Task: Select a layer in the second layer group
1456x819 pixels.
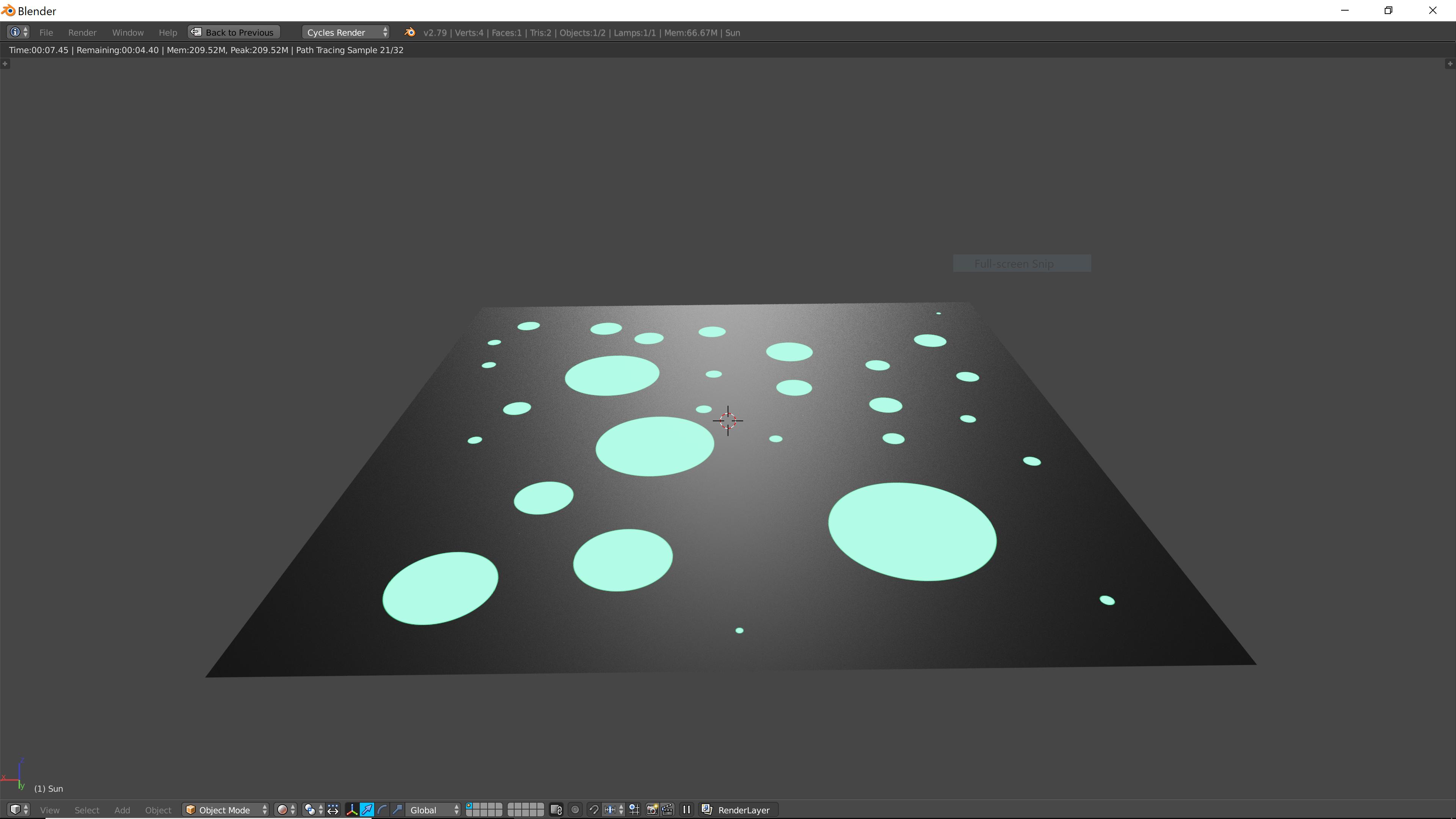Action: [526, 810]
